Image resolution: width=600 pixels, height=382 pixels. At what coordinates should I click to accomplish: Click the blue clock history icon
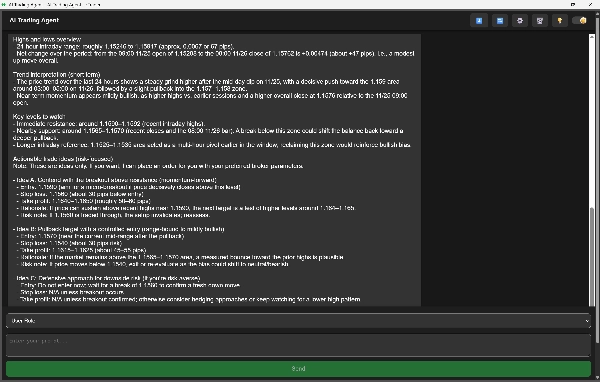coord(479,21)
